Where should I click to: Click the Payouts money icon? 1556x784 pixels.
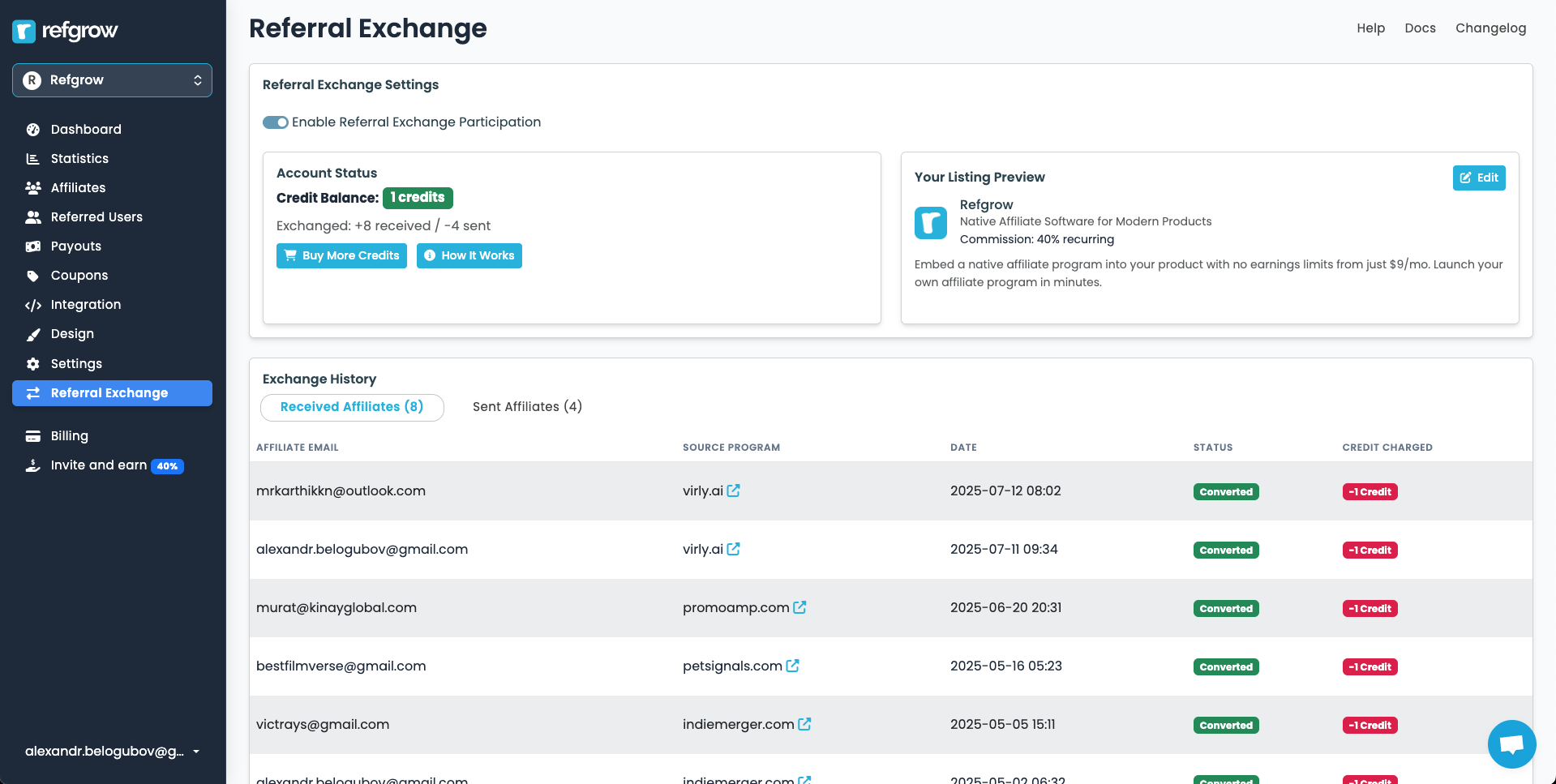click(x=33, y=246)
